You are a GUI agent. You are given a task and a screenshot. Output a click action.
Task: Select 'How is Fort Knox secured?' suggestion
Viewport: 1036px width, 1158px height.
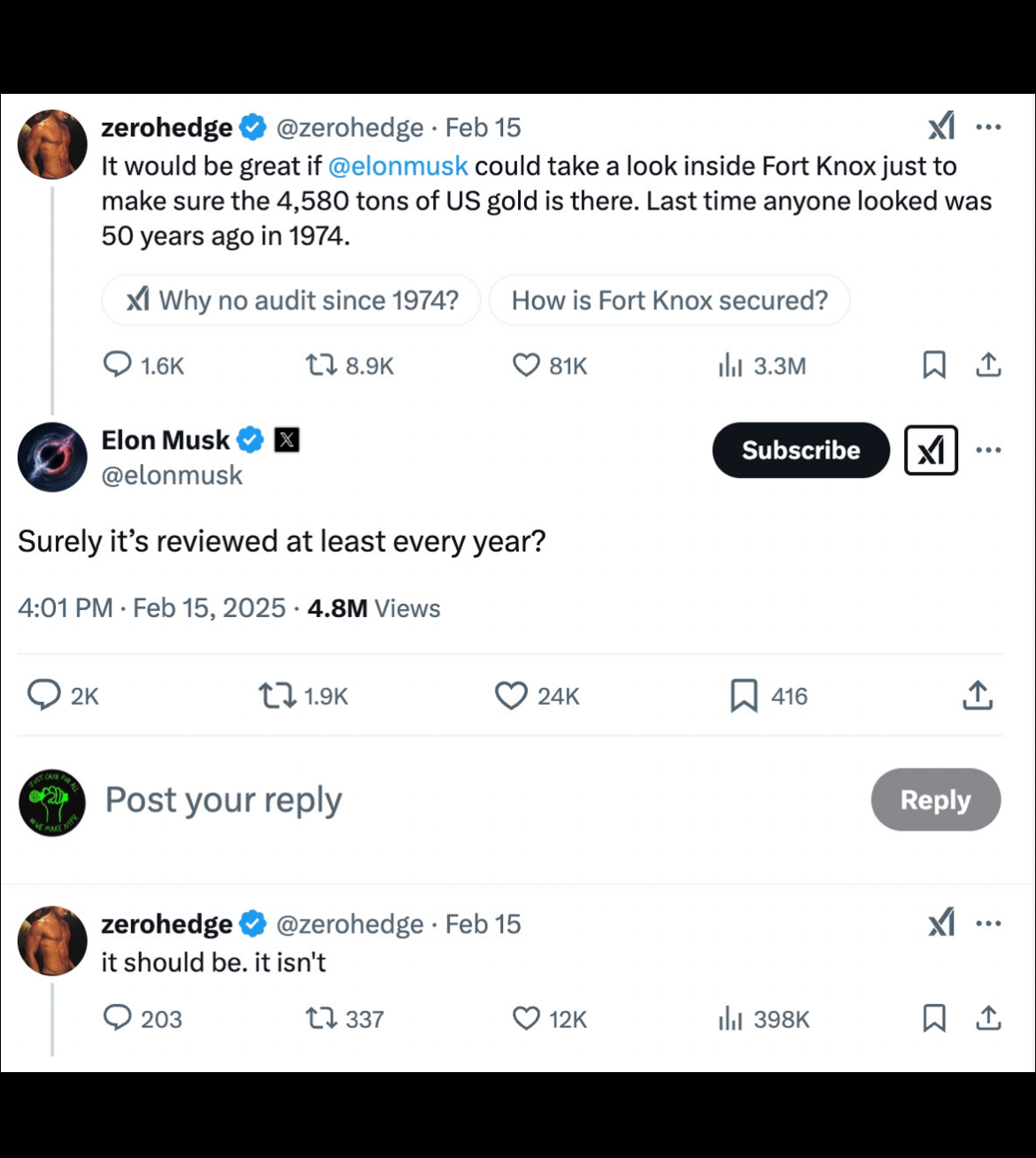(669, 300)
